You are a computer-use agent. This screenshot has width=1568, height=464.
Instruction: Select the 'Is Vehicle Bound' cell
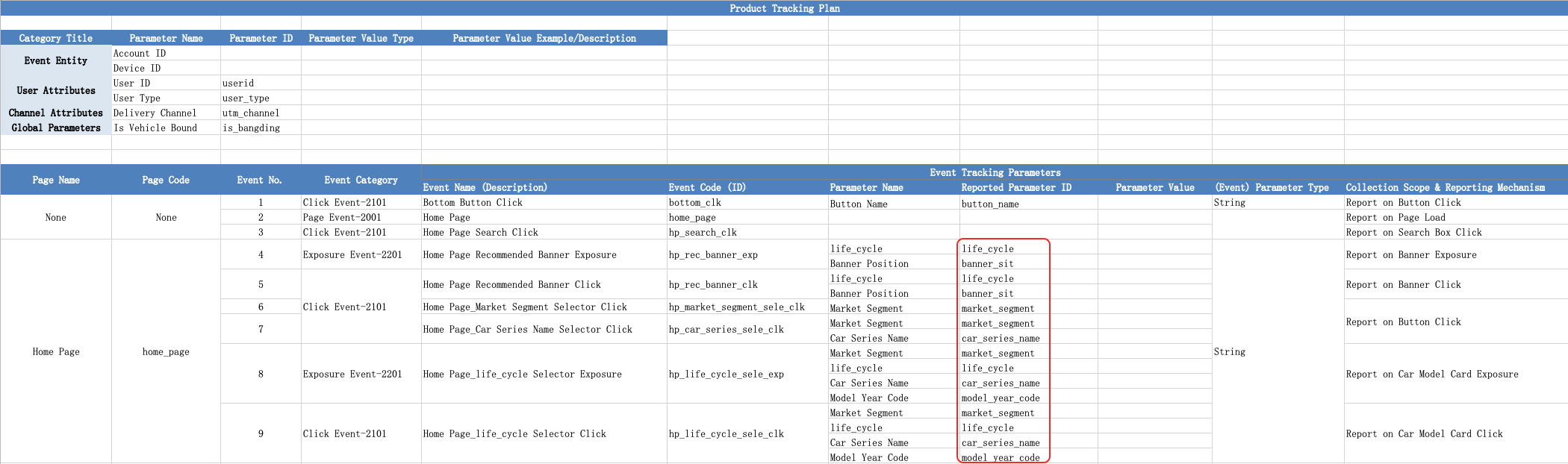tap(166, 128)
